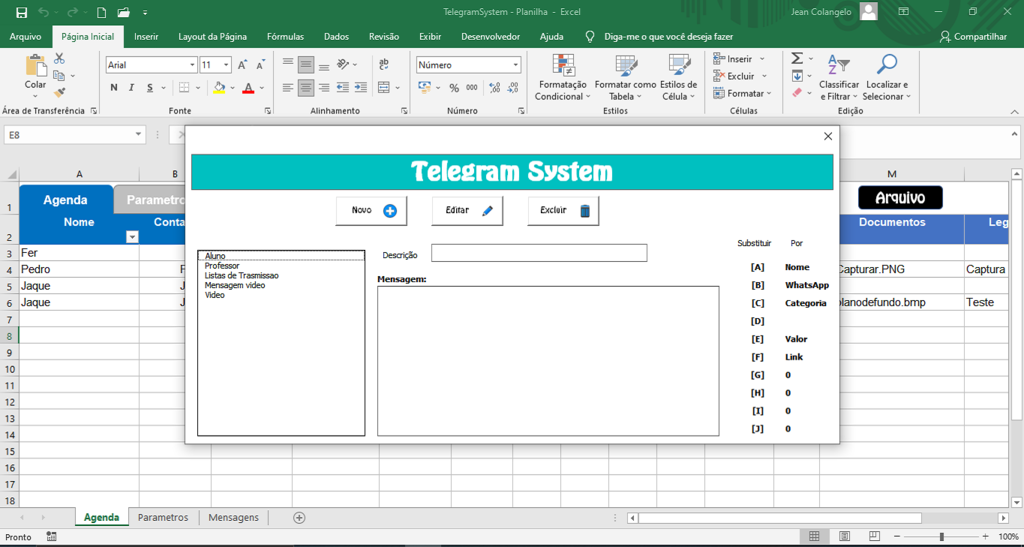Open Estilos de Célula gallery
This screenshot has height=547, width=1024.
pyautogui.click(x=679, y=77)
